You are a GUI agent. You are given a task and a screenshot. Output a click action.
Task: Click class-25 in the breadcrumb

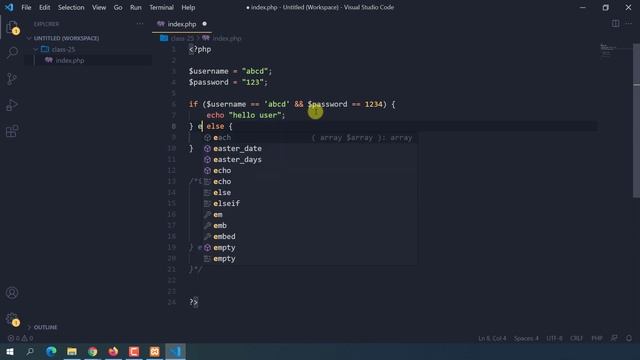182,38
